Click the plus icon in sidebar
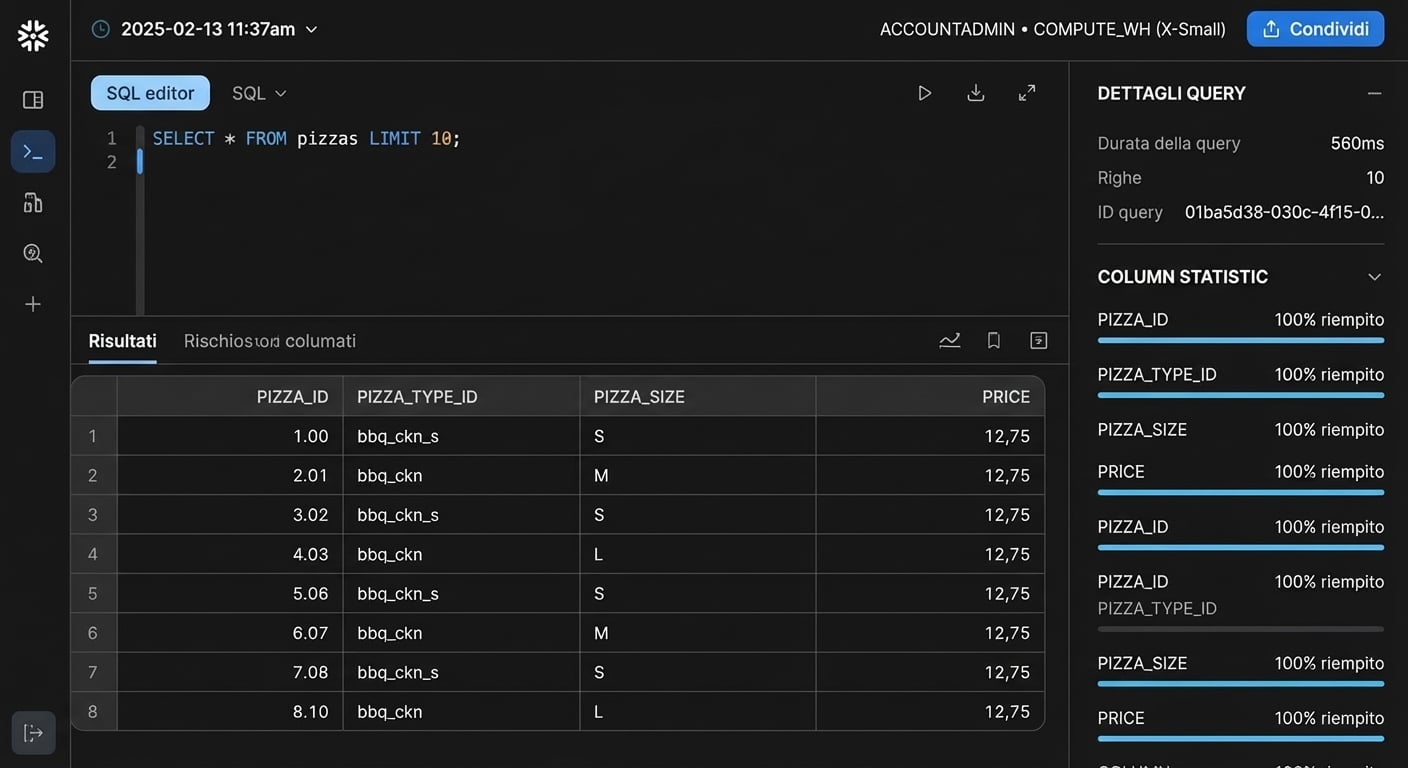 (33, 304)
